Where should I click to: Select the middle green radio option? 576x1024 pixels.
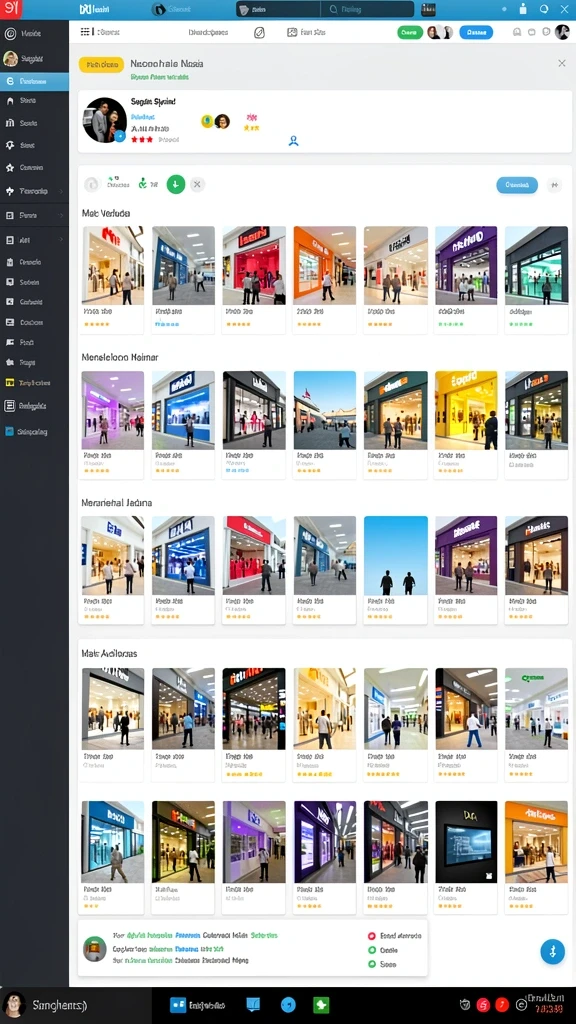click(372, 950)
